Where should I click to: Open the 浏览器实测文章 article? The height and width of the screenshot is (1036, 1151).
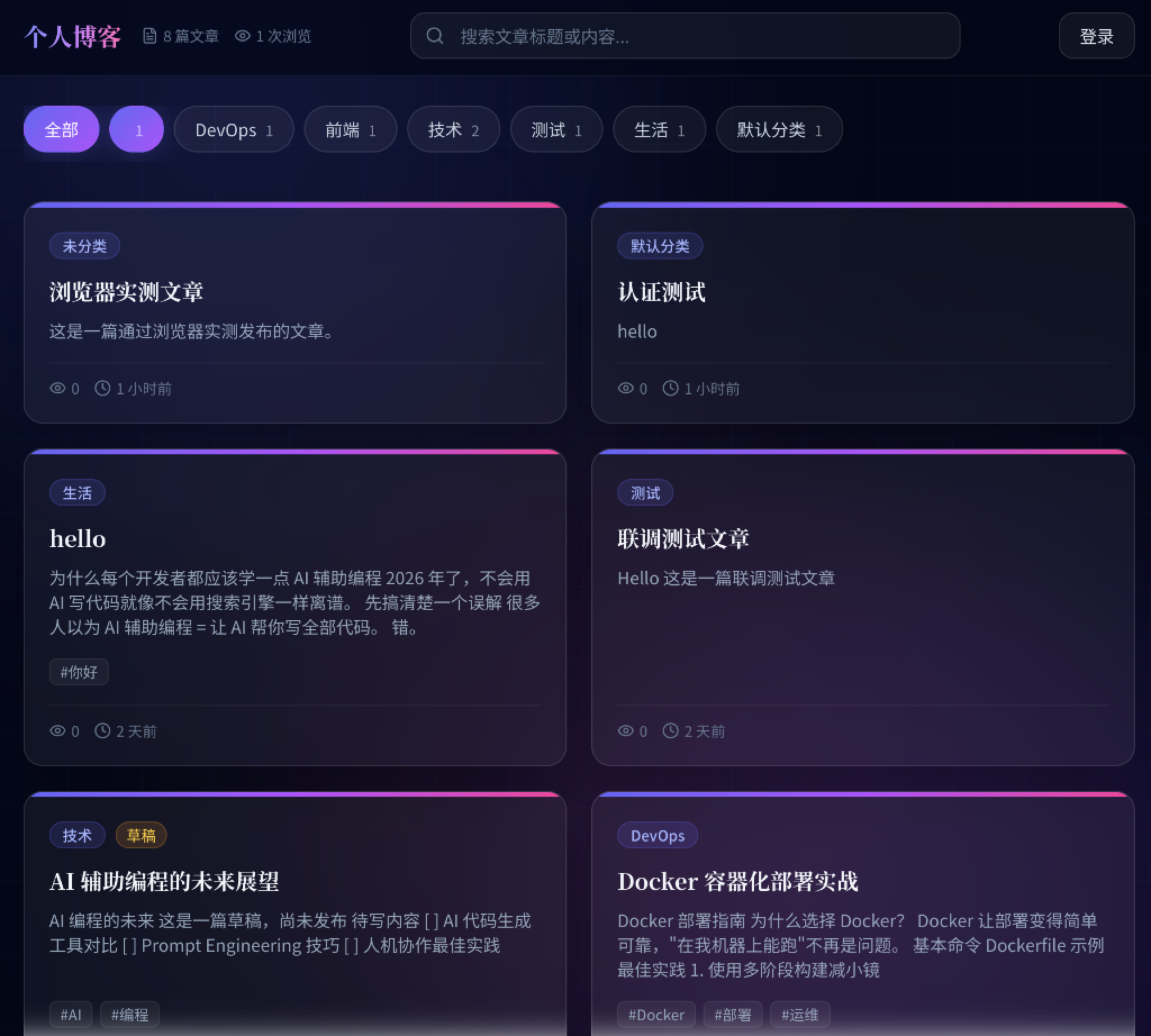pyautogui.click(x=126, y=292)
